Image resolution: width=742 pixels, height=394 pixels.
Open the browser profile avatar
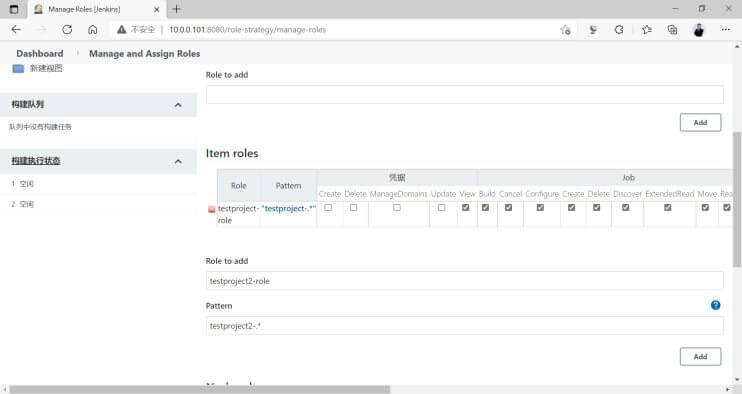coord(699,30)
